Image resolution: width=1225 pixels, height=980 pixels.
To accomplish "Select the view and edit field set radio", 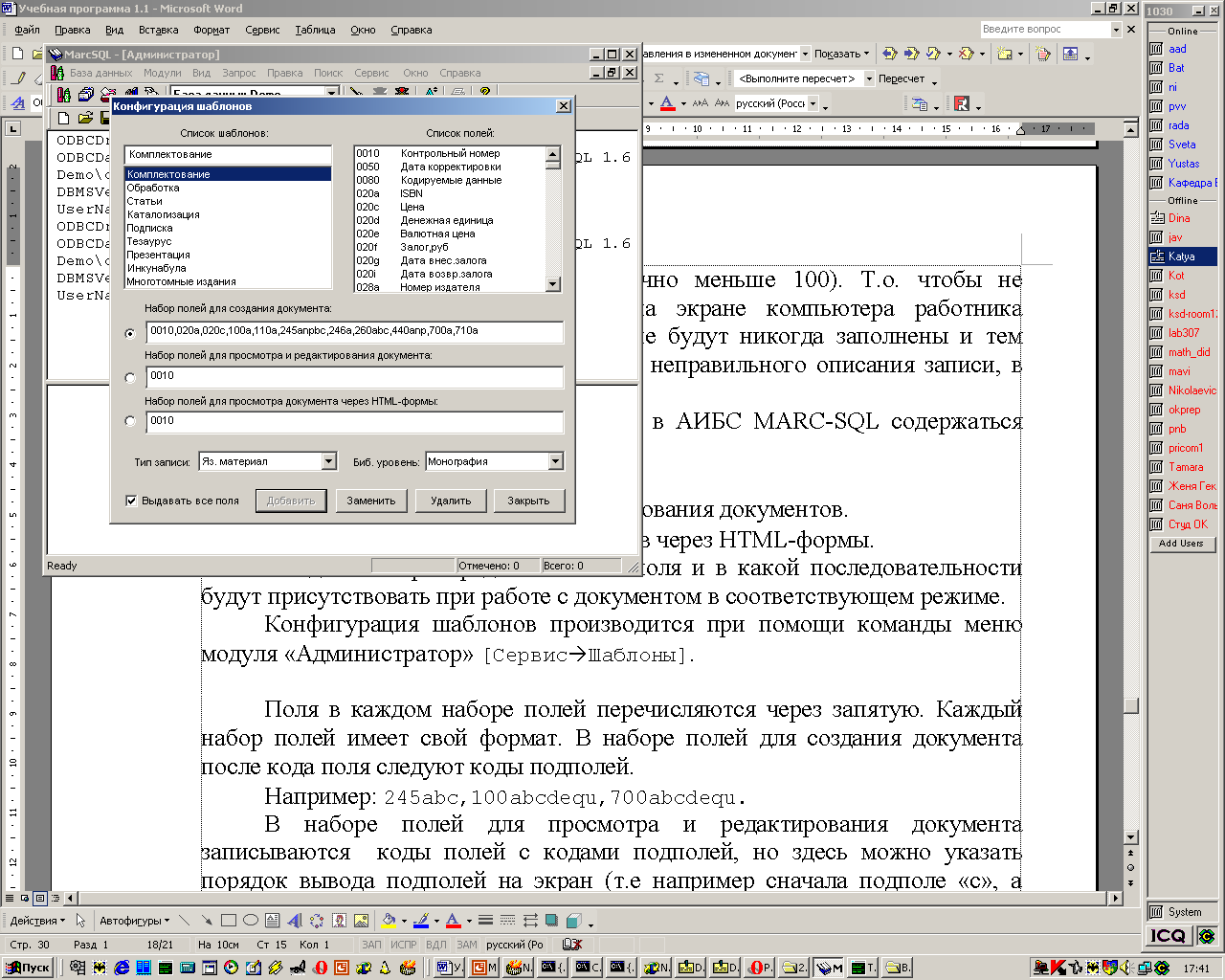I will coord(130,378).
